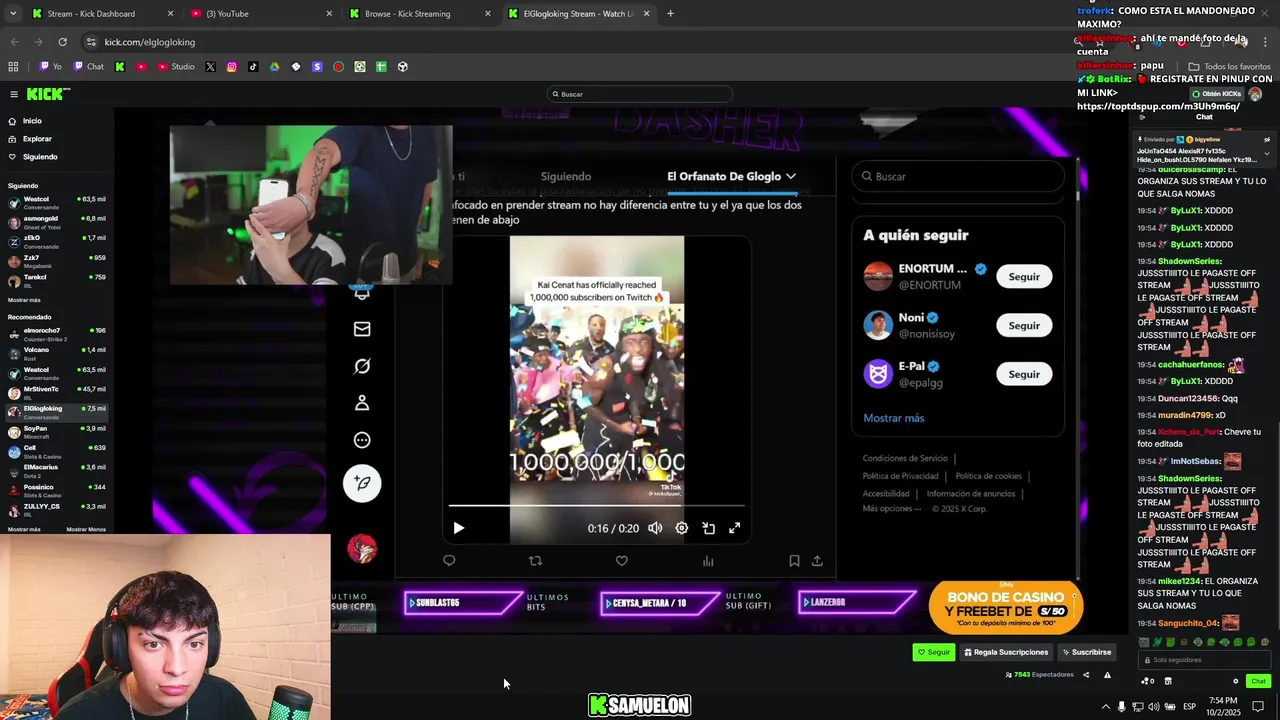The height and width of the screenshot is (720, 1280).
Task: Report the stream with the warning triangle
Action: pyautogui.click(x=1107, y=675)
